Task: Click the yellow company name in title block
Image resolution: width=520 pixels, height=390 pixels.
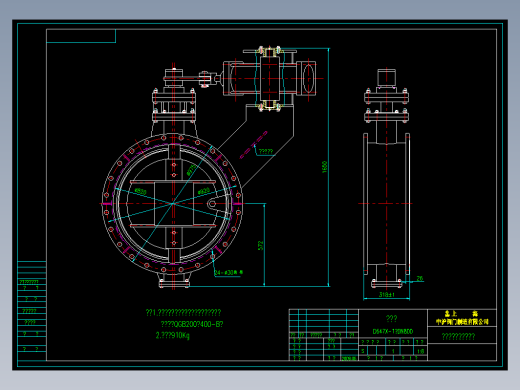Action: coord(462,318)
